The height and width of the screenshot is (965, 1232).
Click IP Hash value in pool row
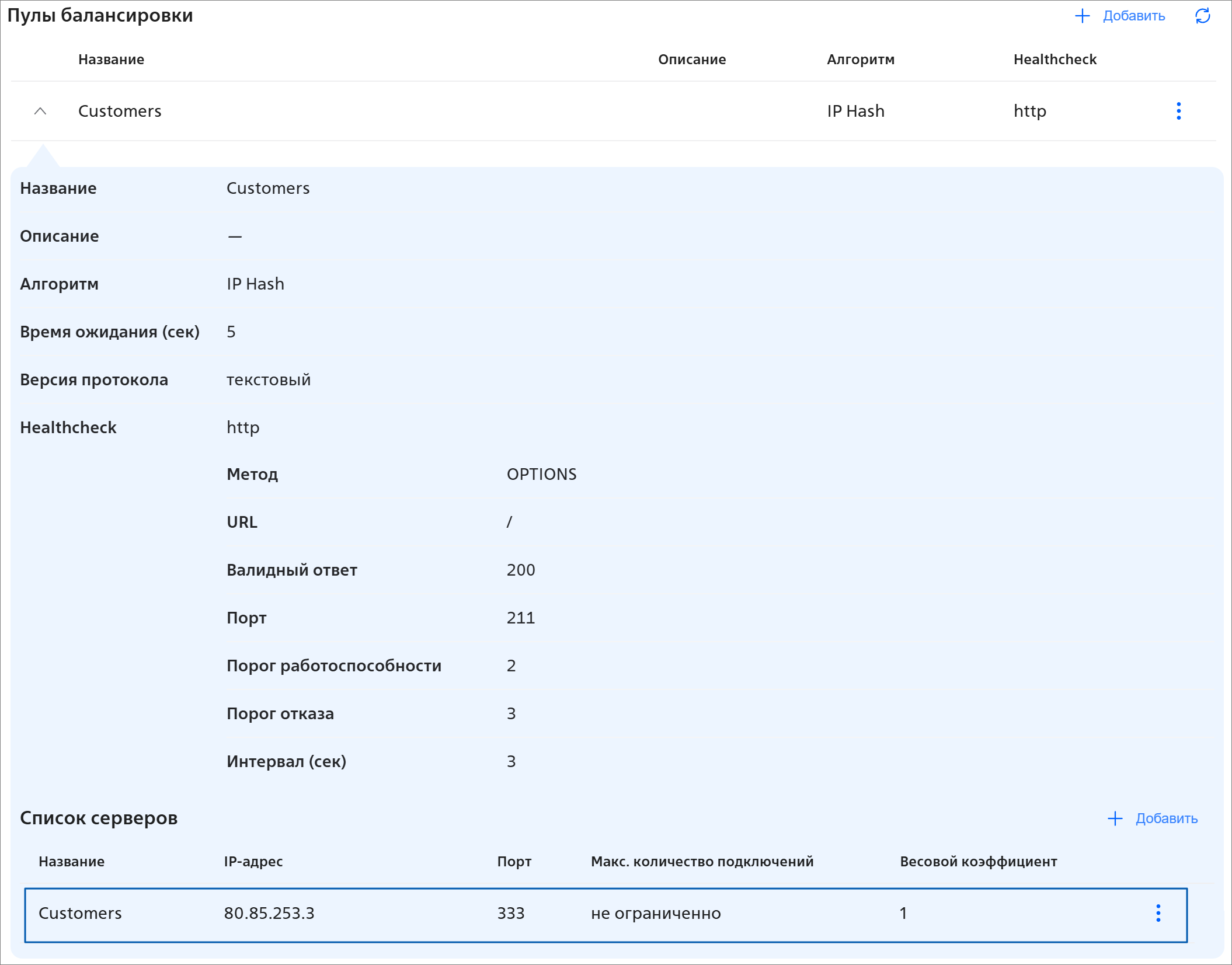(x=855, y=111)
